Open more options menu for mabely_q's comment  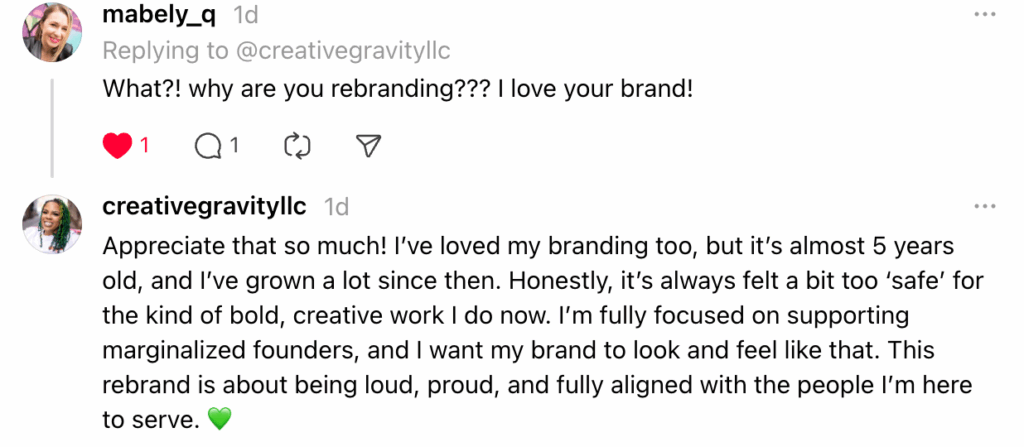point(984,14)
